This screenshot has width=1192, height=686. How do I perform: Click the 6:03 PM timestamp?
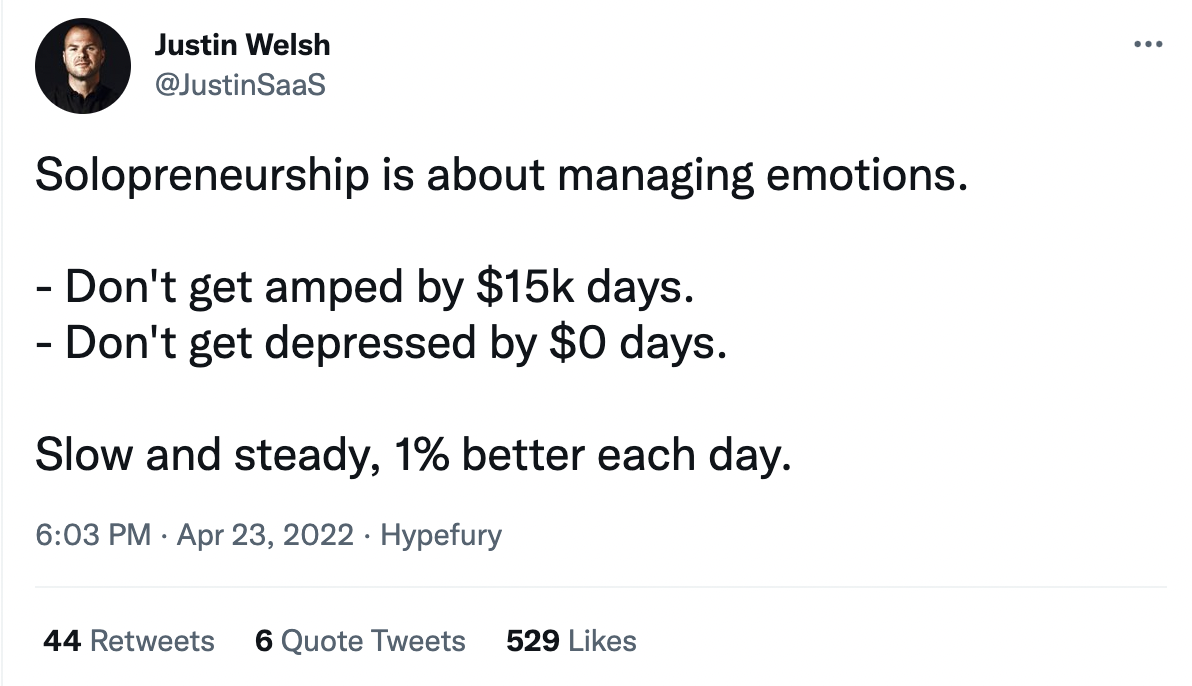pos(93,535)
